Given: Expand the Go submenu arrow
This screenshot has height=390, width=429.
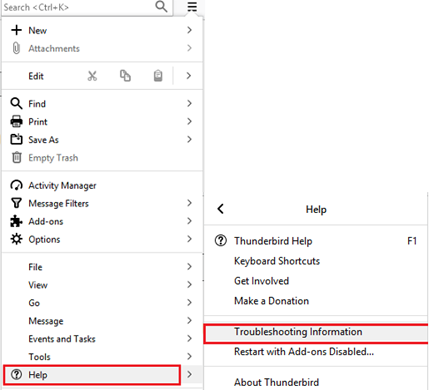Looking at the screenshot, I should 189,303.
